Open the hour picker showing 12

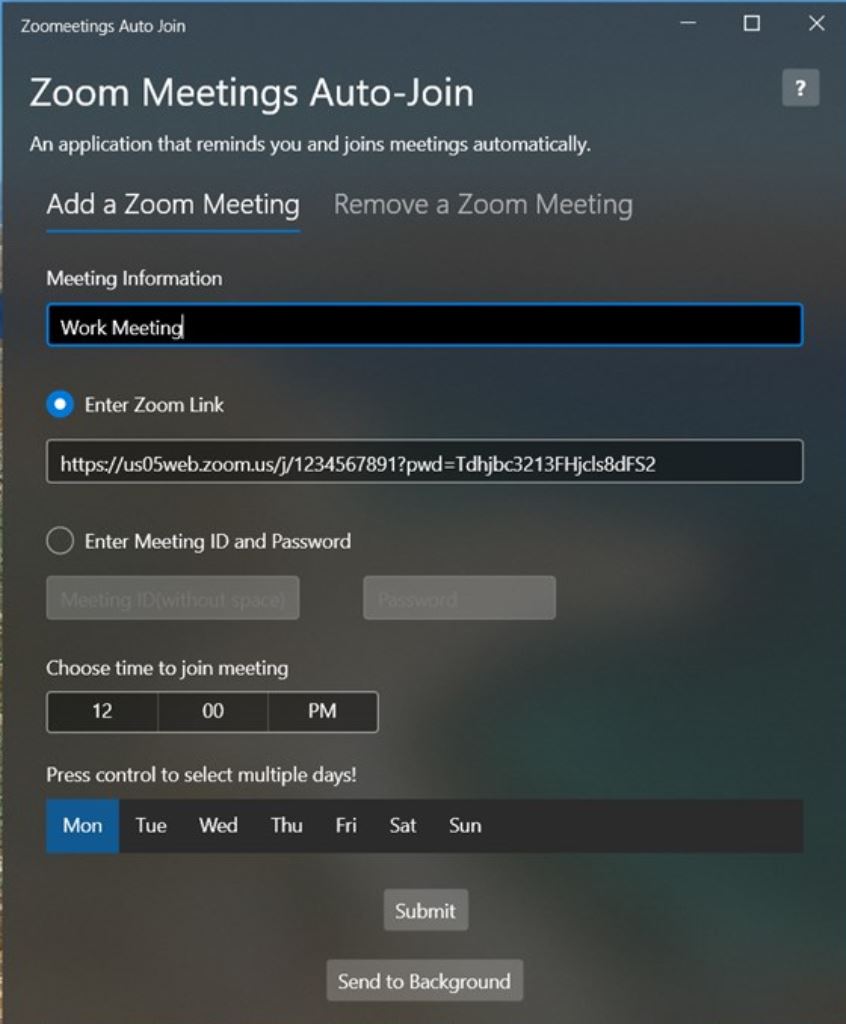pos(102,711)
